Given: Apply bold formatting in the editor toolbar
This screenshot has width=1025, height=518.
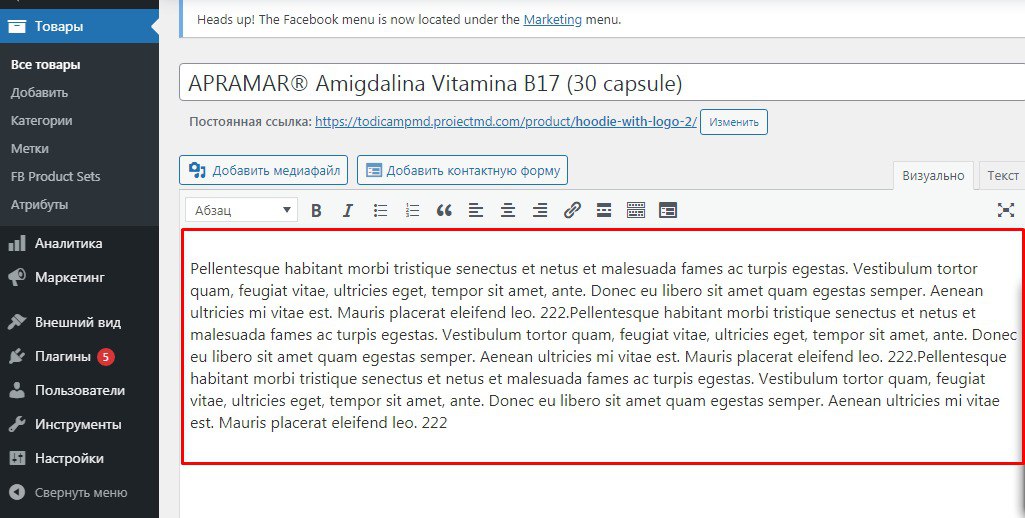Looking at the screenshot, I should (x=316, y=210).
